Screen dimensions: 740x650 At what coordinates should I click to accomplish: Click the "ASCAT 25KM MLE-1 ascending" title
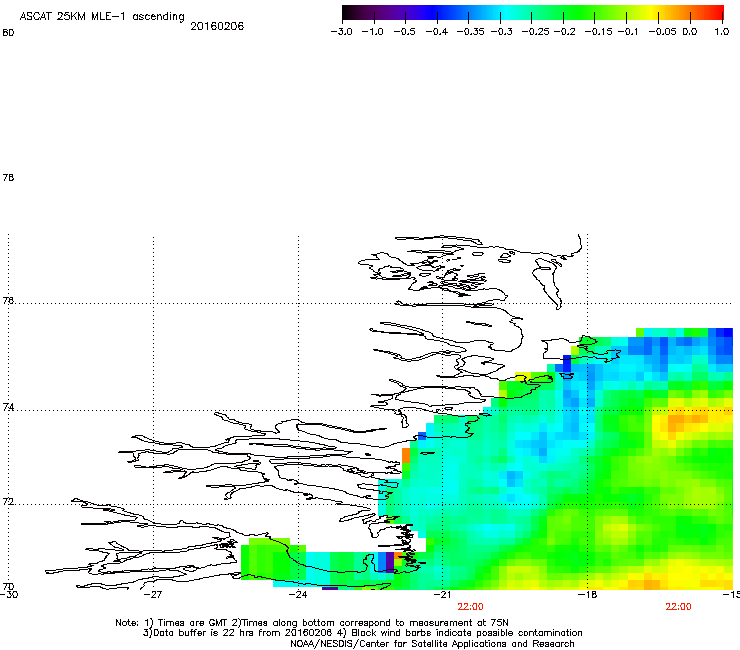102,17
